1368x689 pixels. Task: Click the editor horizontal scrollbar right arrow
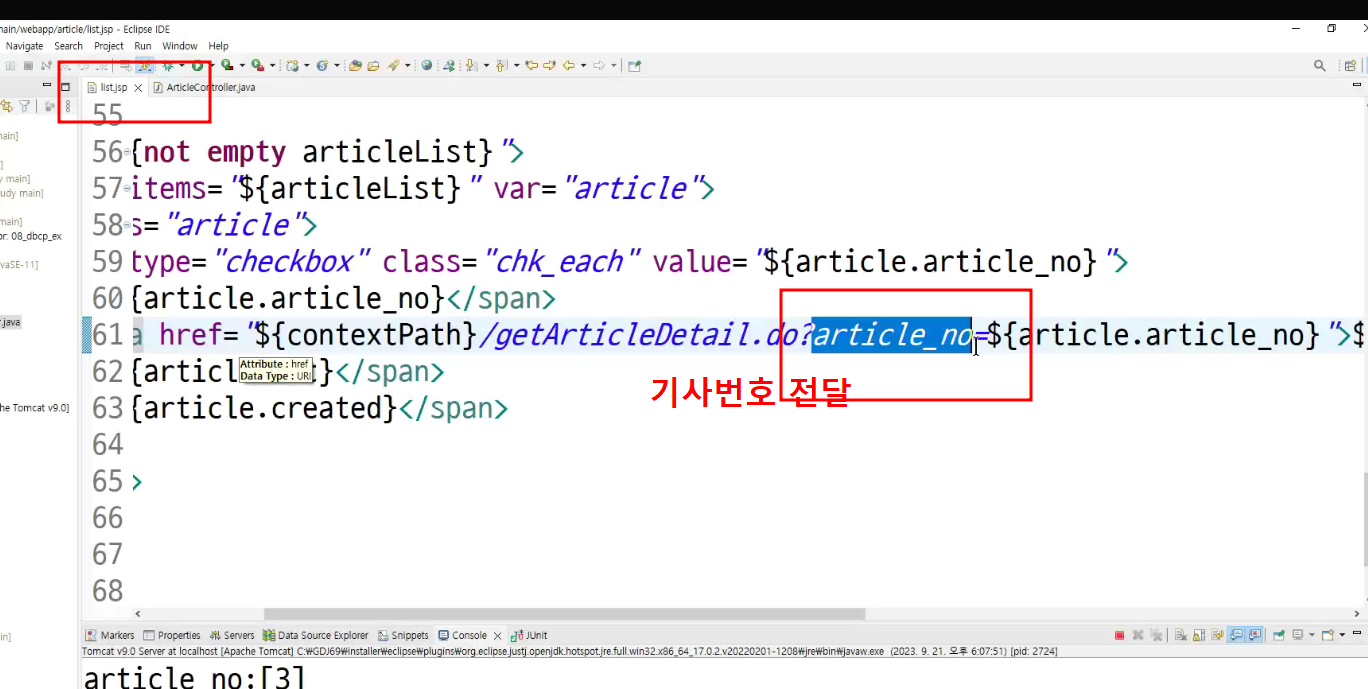tap(1357, 614)
